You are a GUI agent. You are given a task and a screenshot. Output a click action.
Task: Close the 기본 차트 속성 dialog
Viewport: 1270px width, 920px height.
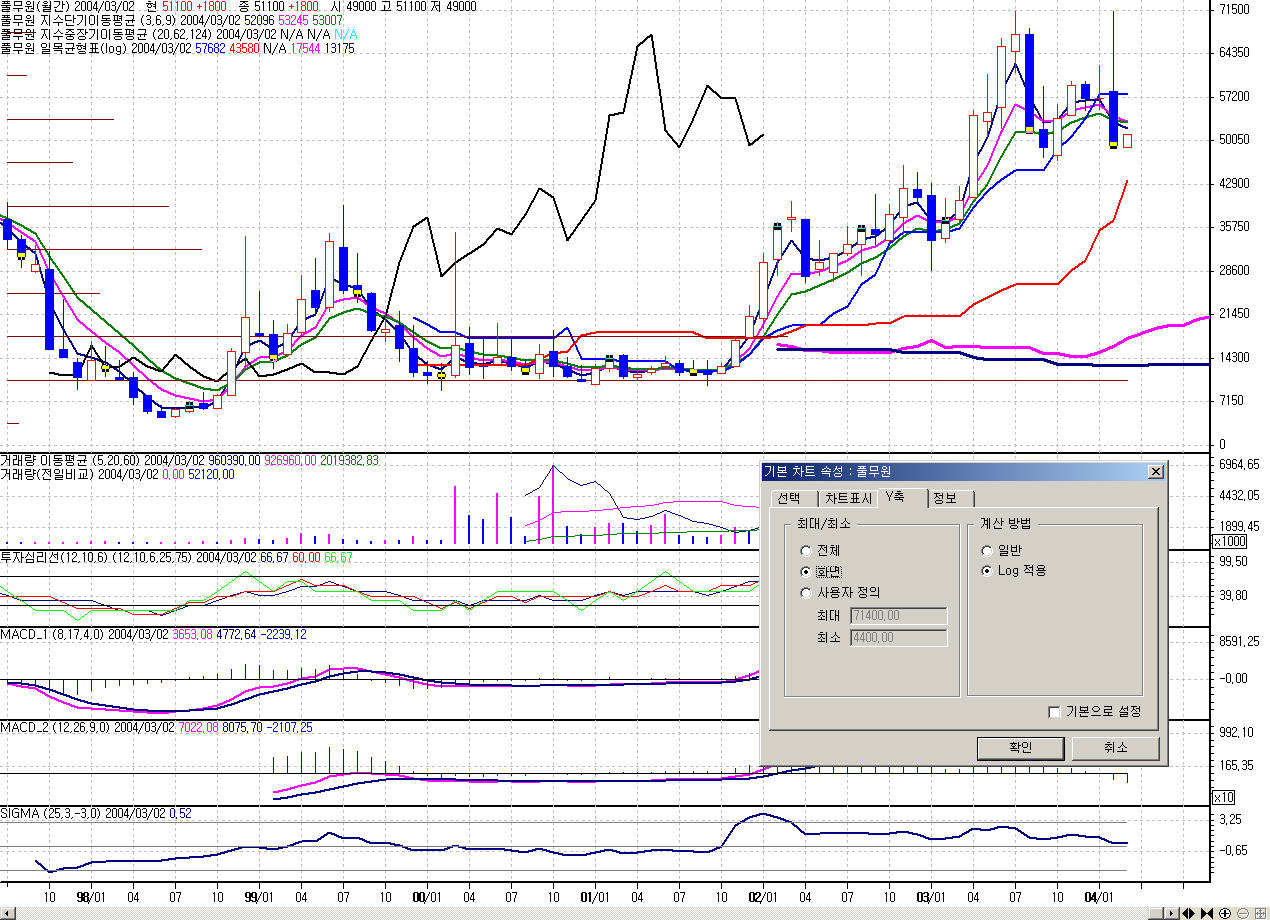point(1156,472)
